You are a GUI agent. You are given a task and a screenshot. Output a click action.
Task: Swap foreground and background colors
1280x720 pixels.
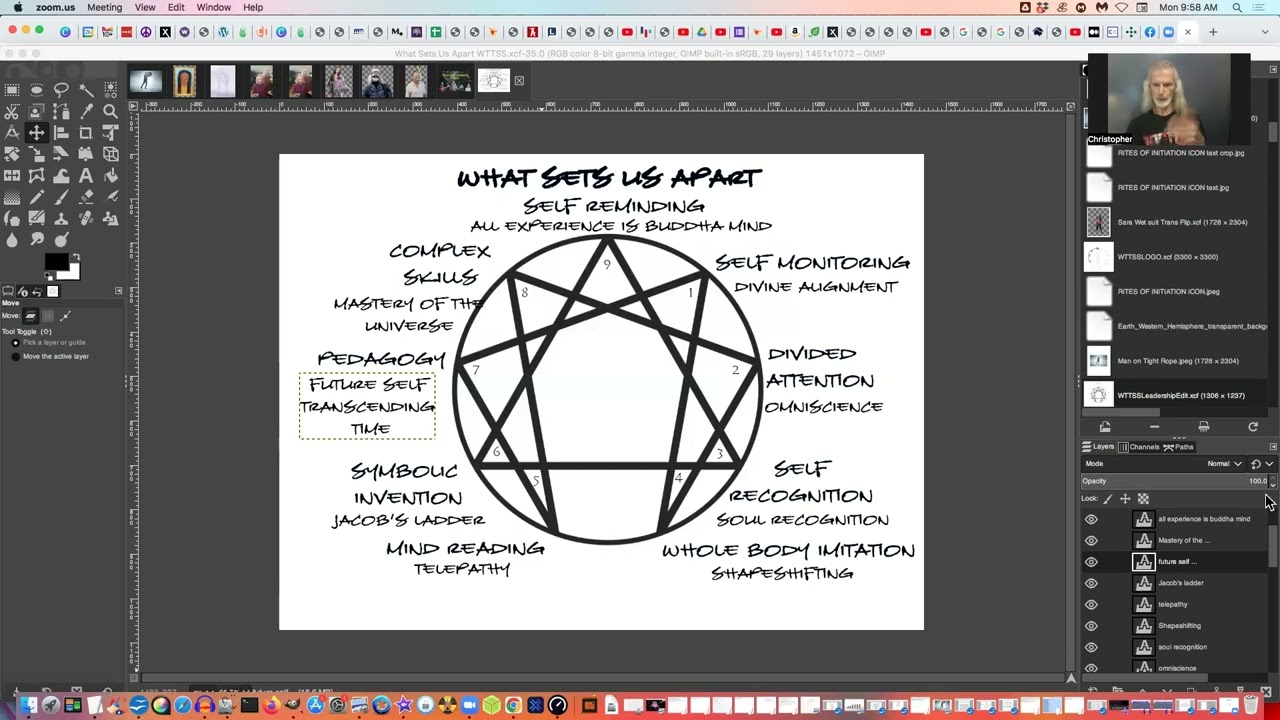[76, 256]
